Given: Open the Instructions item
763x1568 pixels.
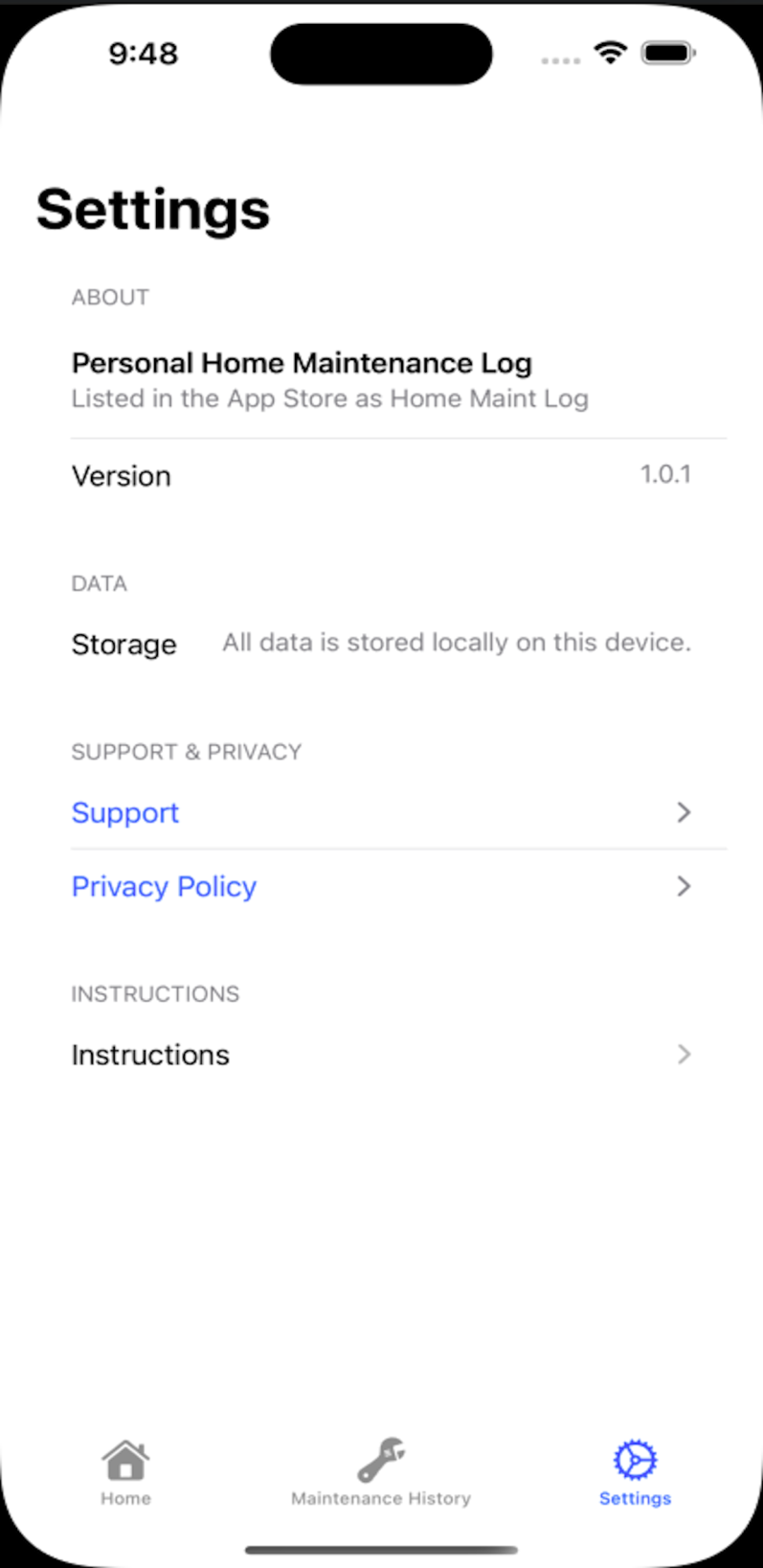Looking at the screenshot, I should pos(150,1055).
